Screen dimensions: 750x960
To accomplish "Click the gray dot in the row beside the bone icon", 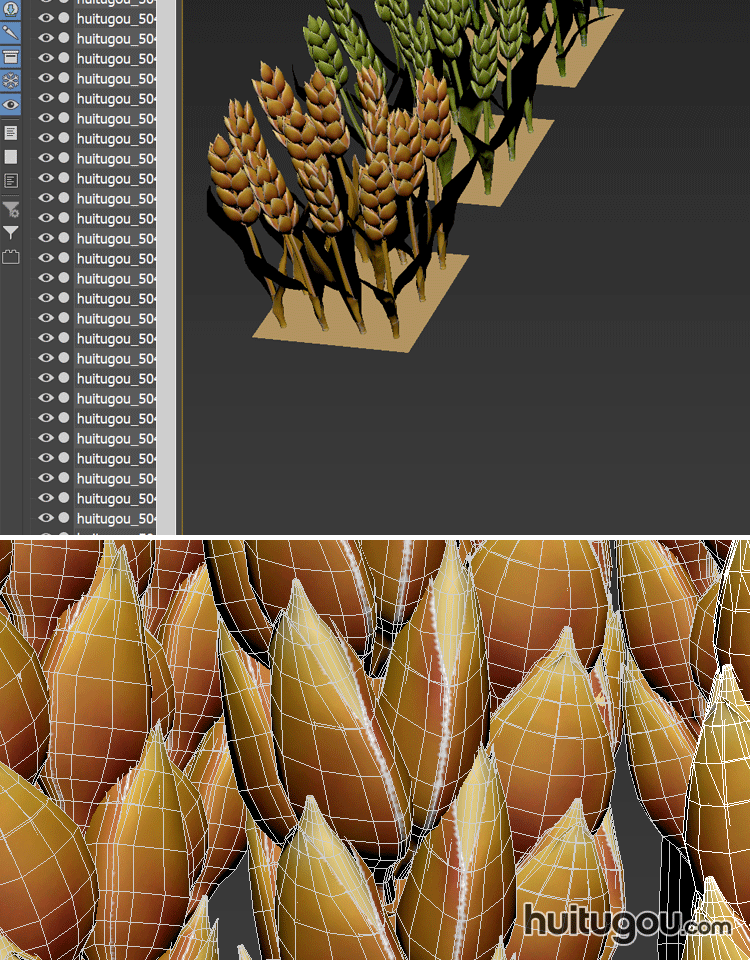I will (64, 38).
